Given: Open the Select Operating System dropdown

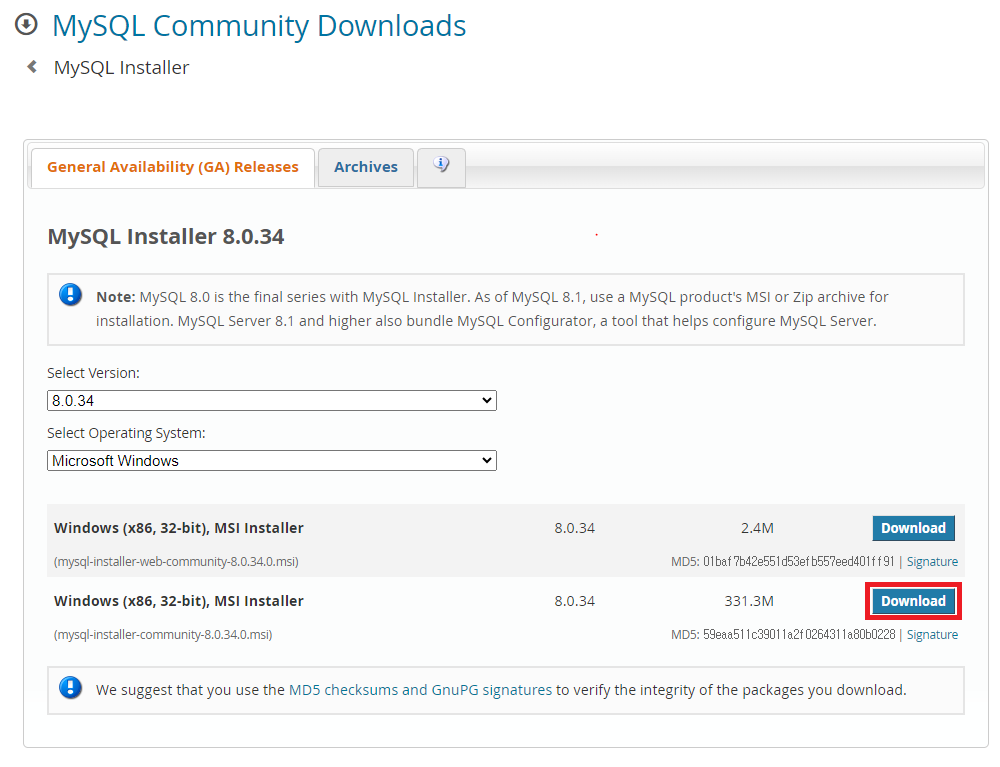Looking at the screenshot, I should point(272,460).
